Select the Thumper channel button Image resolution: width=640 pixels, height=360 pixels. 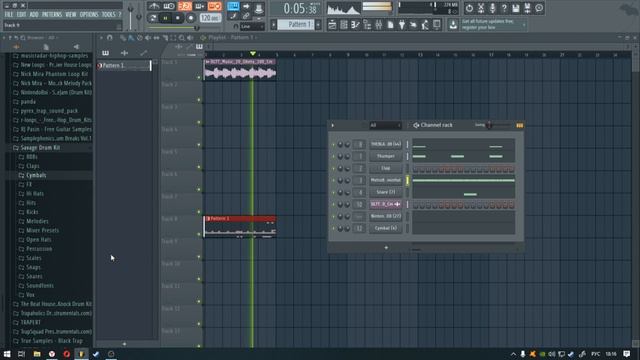(x=386, y=156)
